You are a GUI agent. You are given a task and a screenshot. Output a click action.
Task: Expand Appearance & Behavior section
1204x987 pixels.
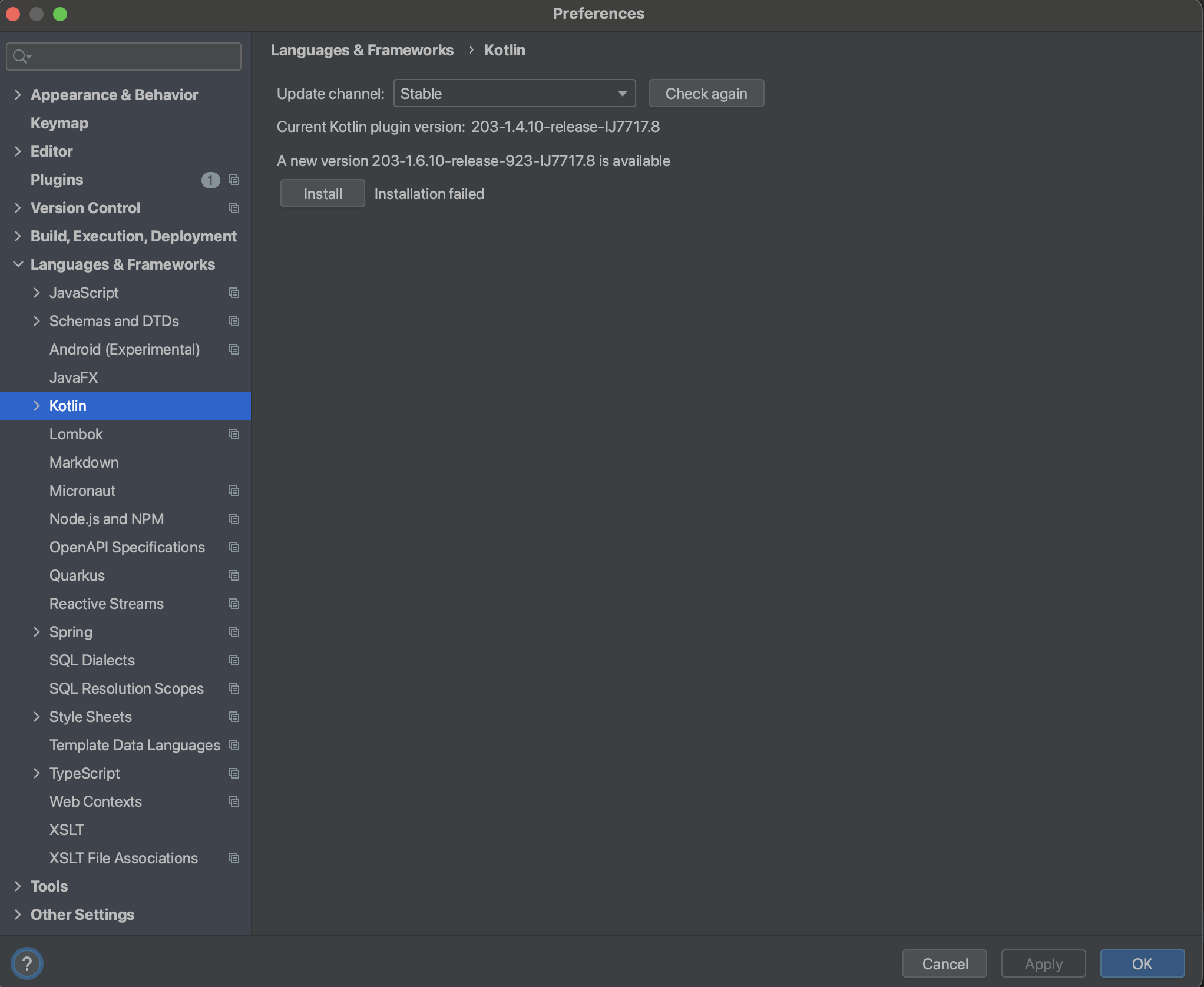[x=18, y=95]
